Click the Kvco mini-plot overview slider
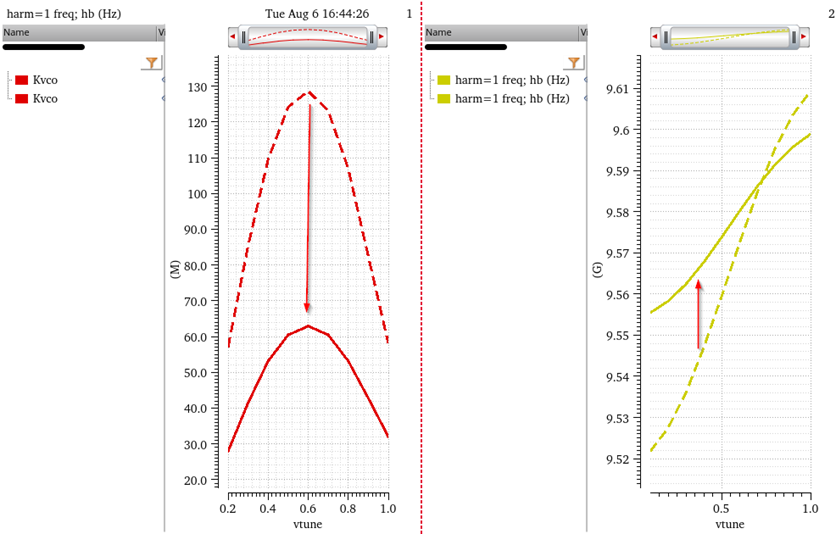The height and width of the screenshot is (534, 836). coord(308,38)
